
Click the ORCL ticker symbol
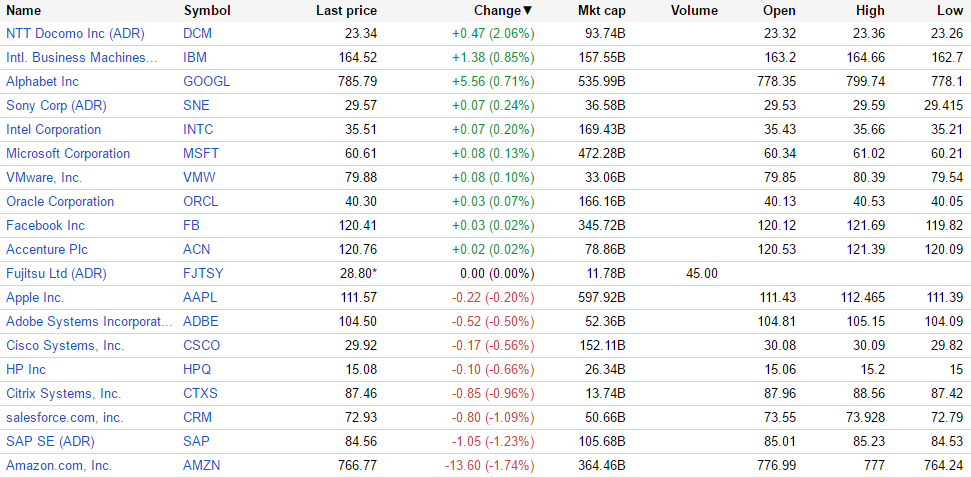pyautogui.click(x=201, y=201)
